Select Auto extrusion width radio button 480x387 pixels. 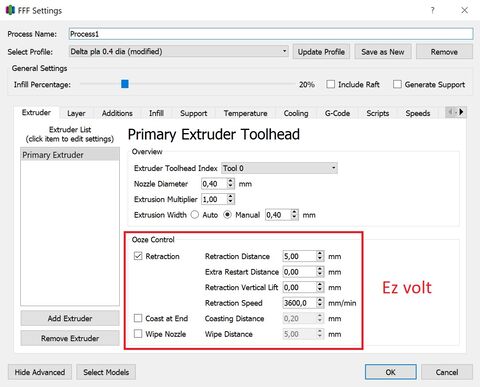195,215
